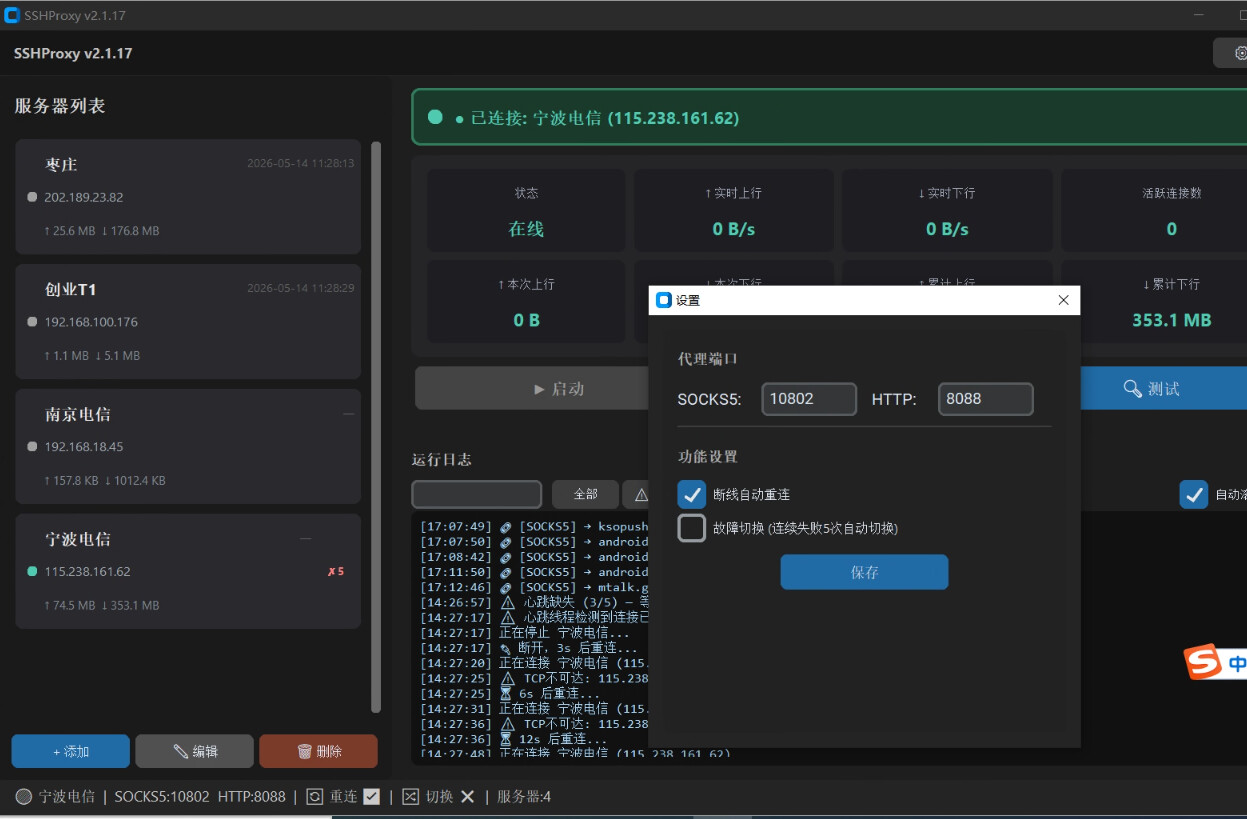
Task: Disable 断线自动重连 checkbox
Action: (692, 494)
